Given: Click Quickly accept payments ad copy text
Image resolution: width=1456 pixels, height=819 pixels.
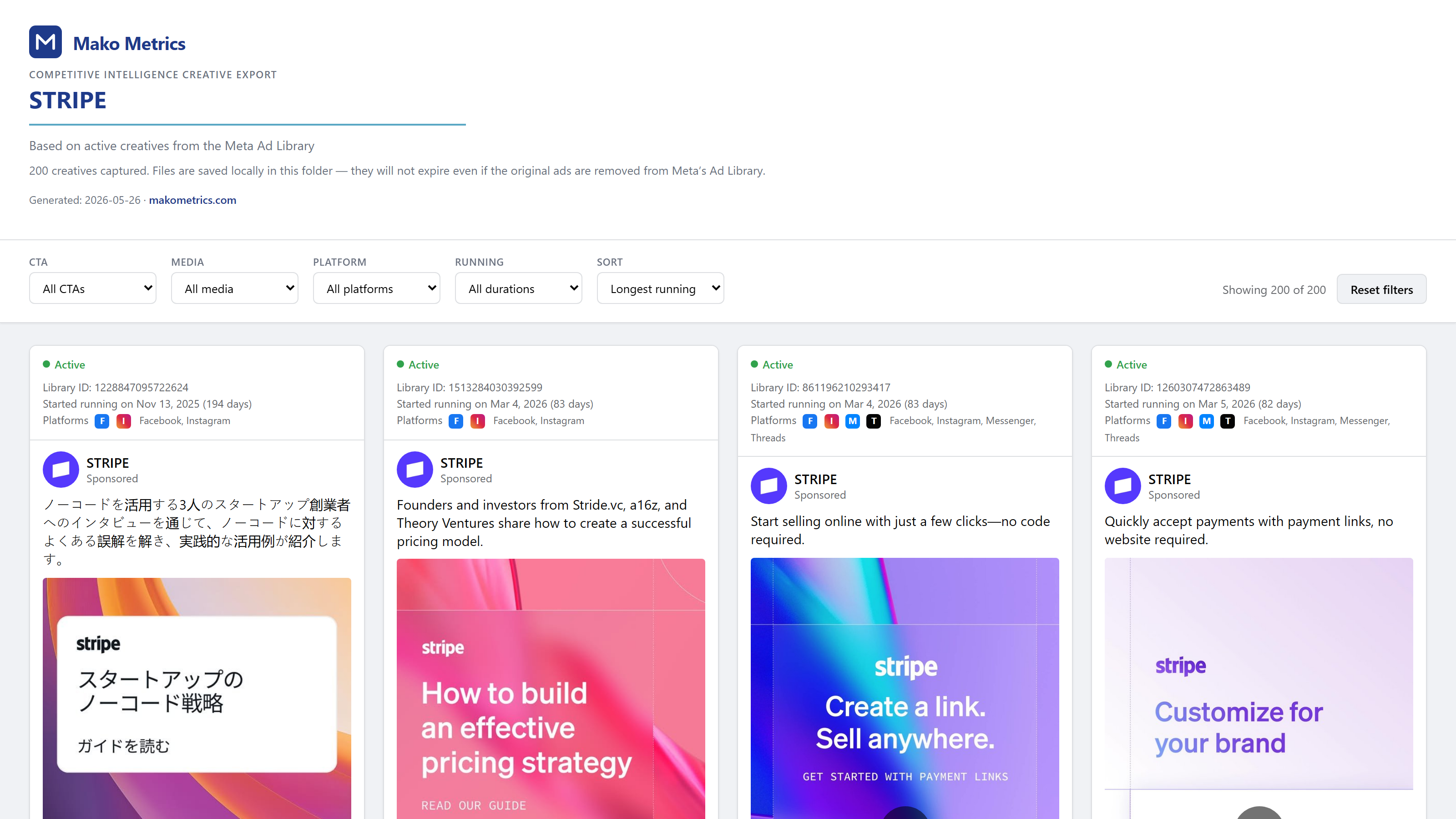Looking at the screenshot, I should (x=1249, y=530).
